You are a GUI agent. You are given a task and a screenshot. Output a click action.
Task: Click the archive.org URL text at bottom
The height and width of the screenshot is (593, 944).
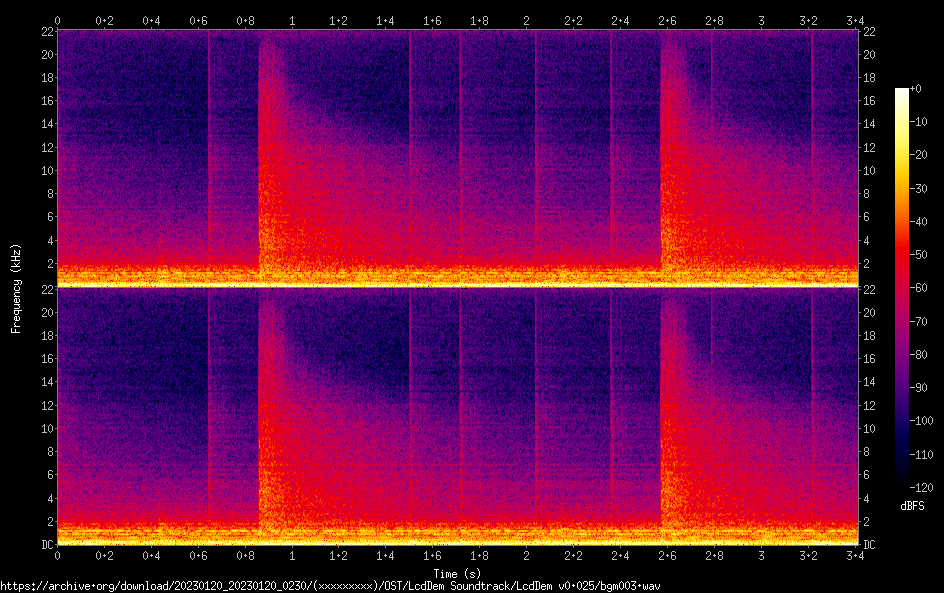point(330,586)
